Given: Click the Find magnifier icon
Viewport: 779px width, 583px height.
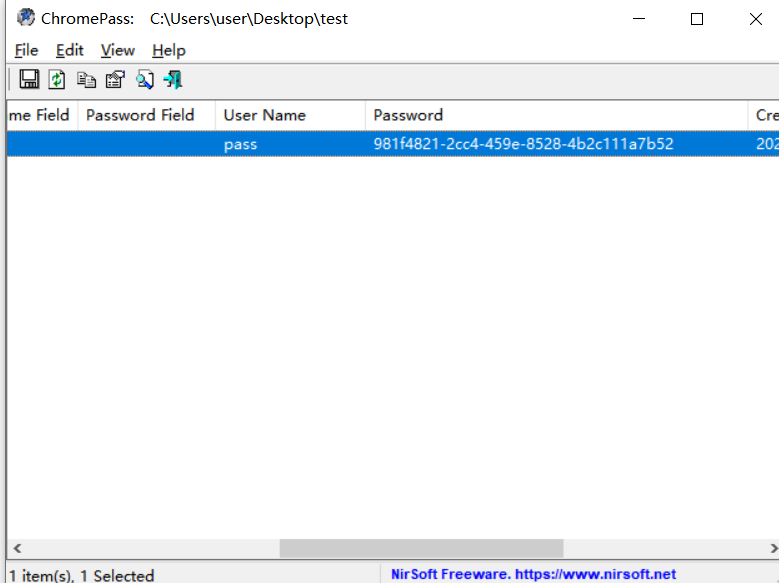Looking at the screenshot, I should coord(145,79).
